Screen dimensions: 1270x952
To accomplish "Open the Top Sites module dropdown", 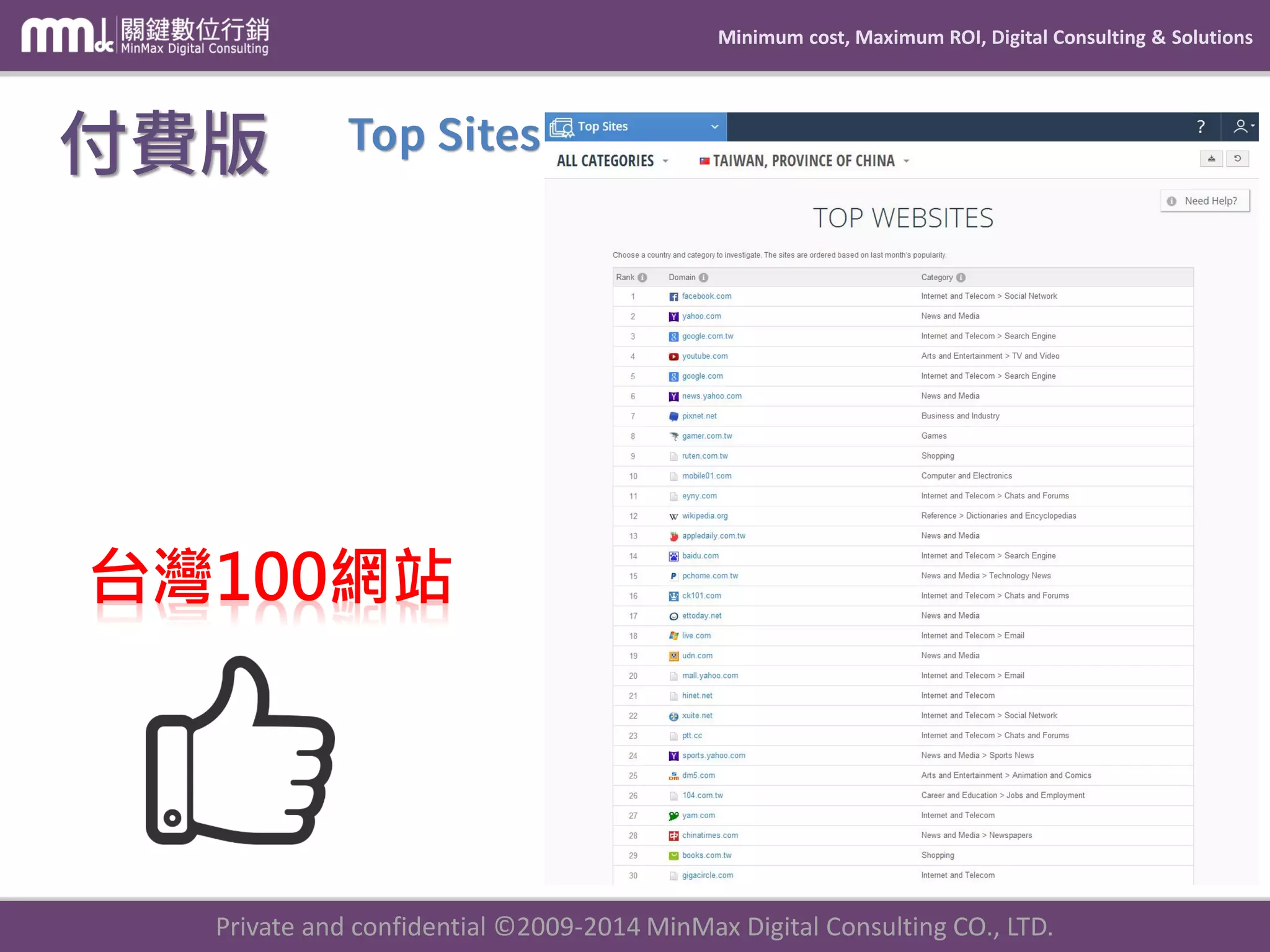I will click(636, 126).
